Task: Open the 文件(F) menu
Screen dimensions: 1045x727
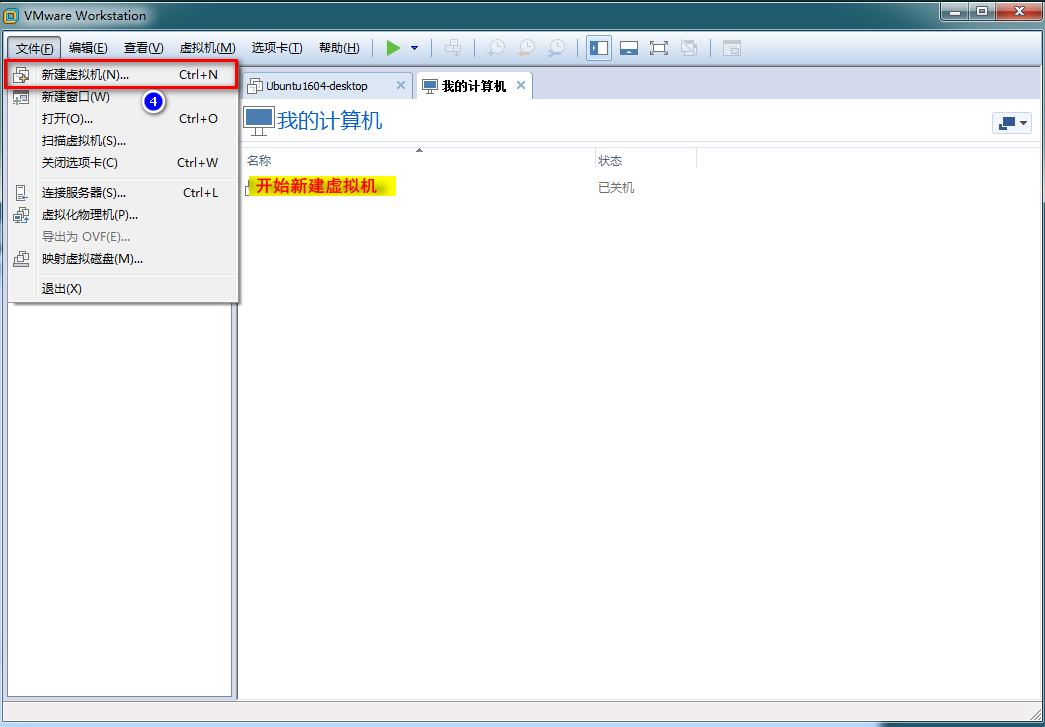Action: pos(35,48)
